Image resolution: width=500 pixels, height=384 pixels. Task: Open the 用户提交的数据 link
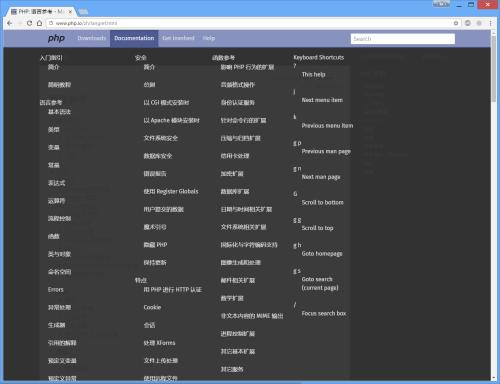coord(164,209)
